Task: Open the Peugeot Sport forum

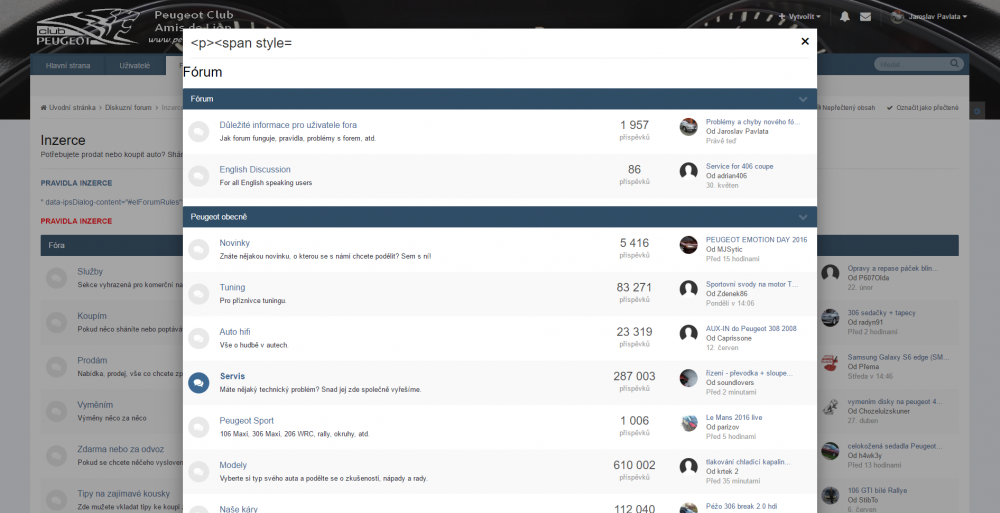Action: 247,420
